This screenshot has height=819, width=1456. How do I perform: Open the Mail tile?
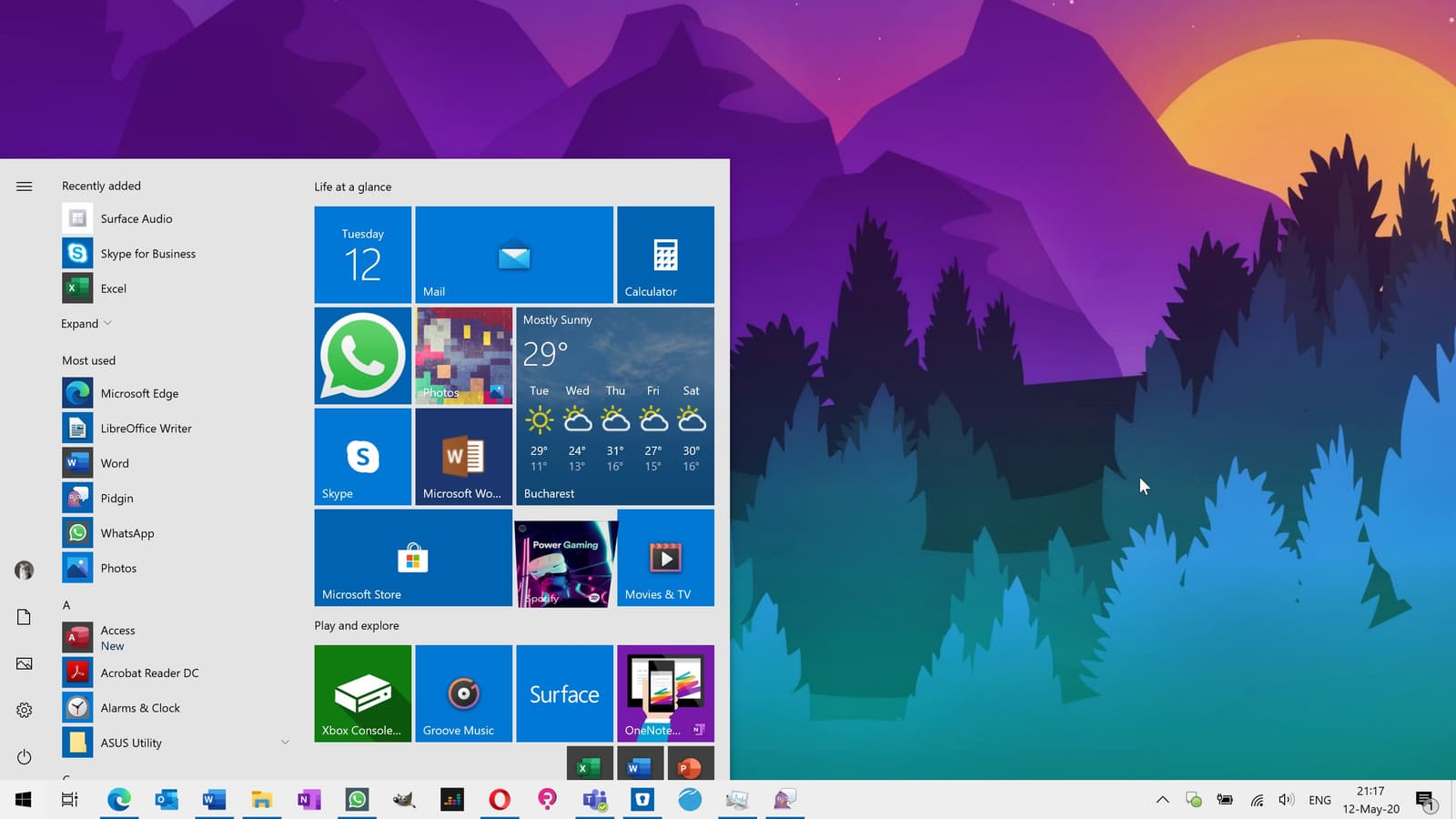click(x=514, y=255)
